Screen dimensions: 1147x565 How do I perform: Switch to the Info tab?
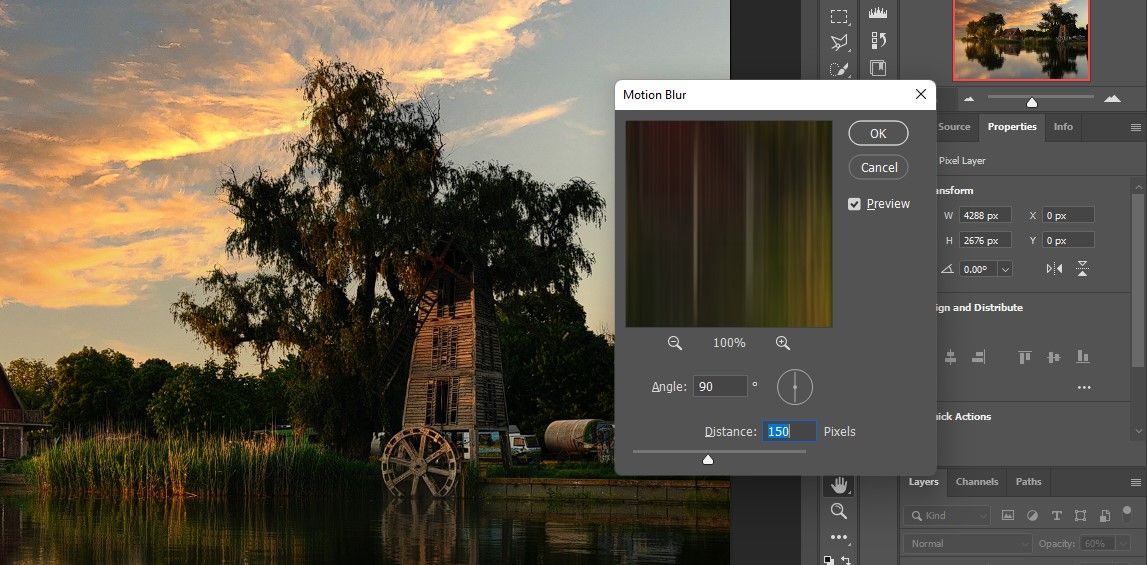[1063, 127]
